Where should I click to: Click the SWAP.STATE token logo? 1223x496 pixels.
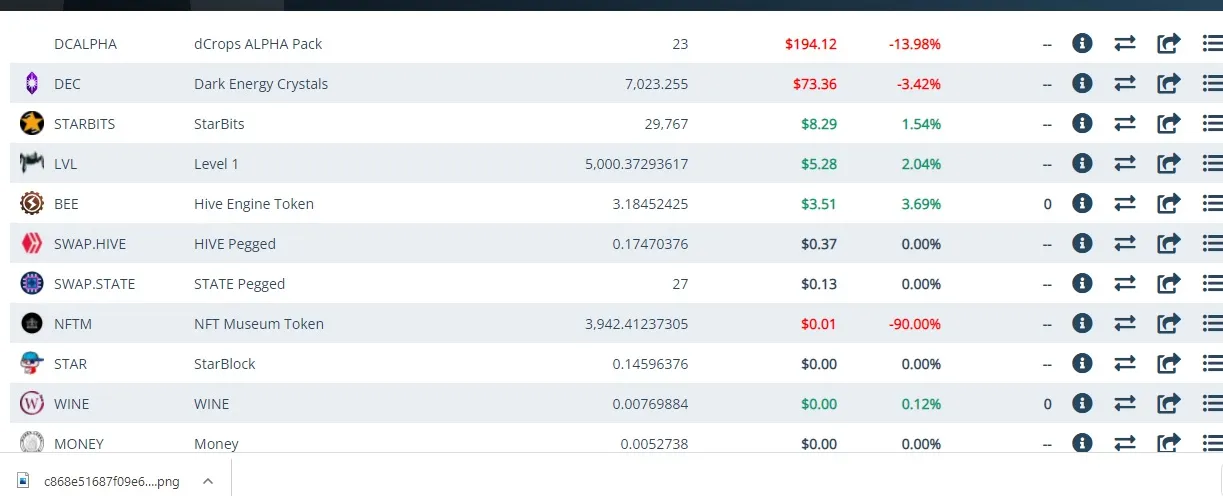pos(32,284)
